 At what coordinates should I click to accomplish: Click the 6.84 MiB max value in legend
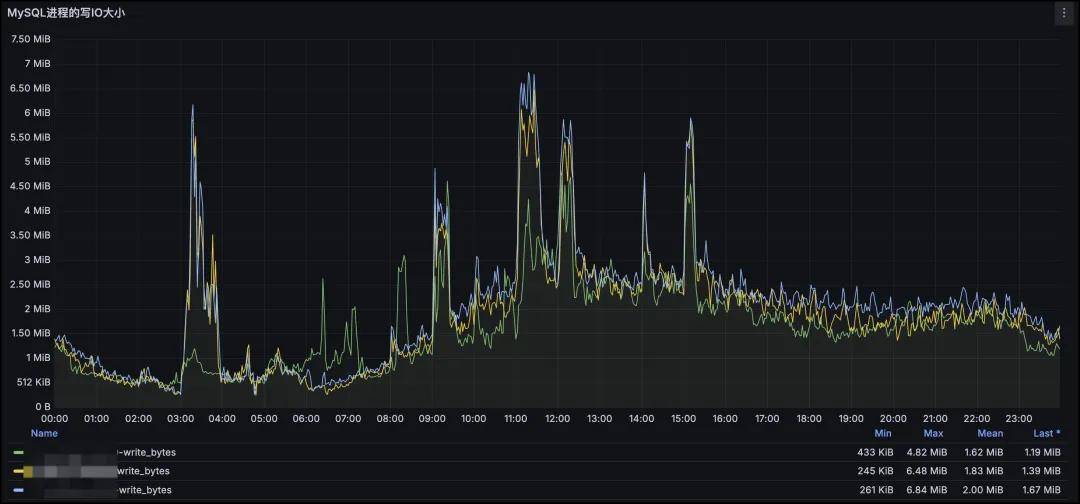[x=931, y=490]
